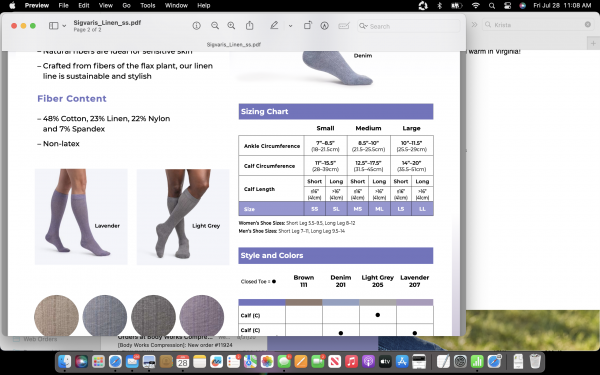The height and width of the screenshot is (375, 600).
Task: Open the Apple menu
Action: (x=12, y=5)
